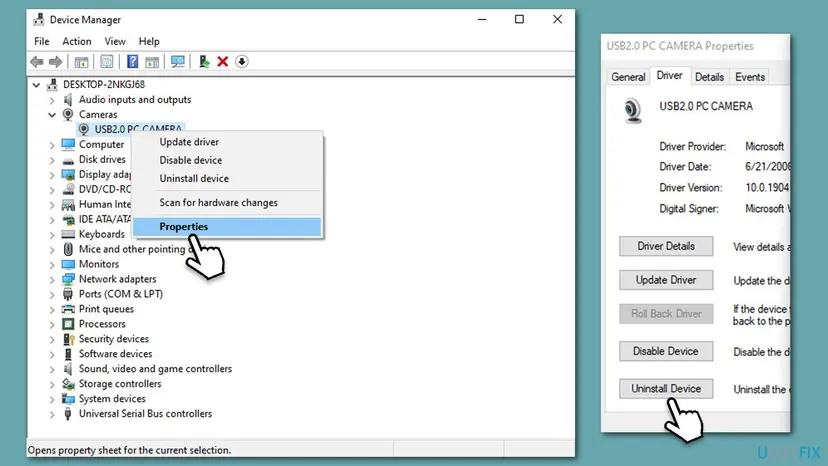The image size is (828, 466).
Task: Expand the Processors node
Action: [x=52, y=324]
